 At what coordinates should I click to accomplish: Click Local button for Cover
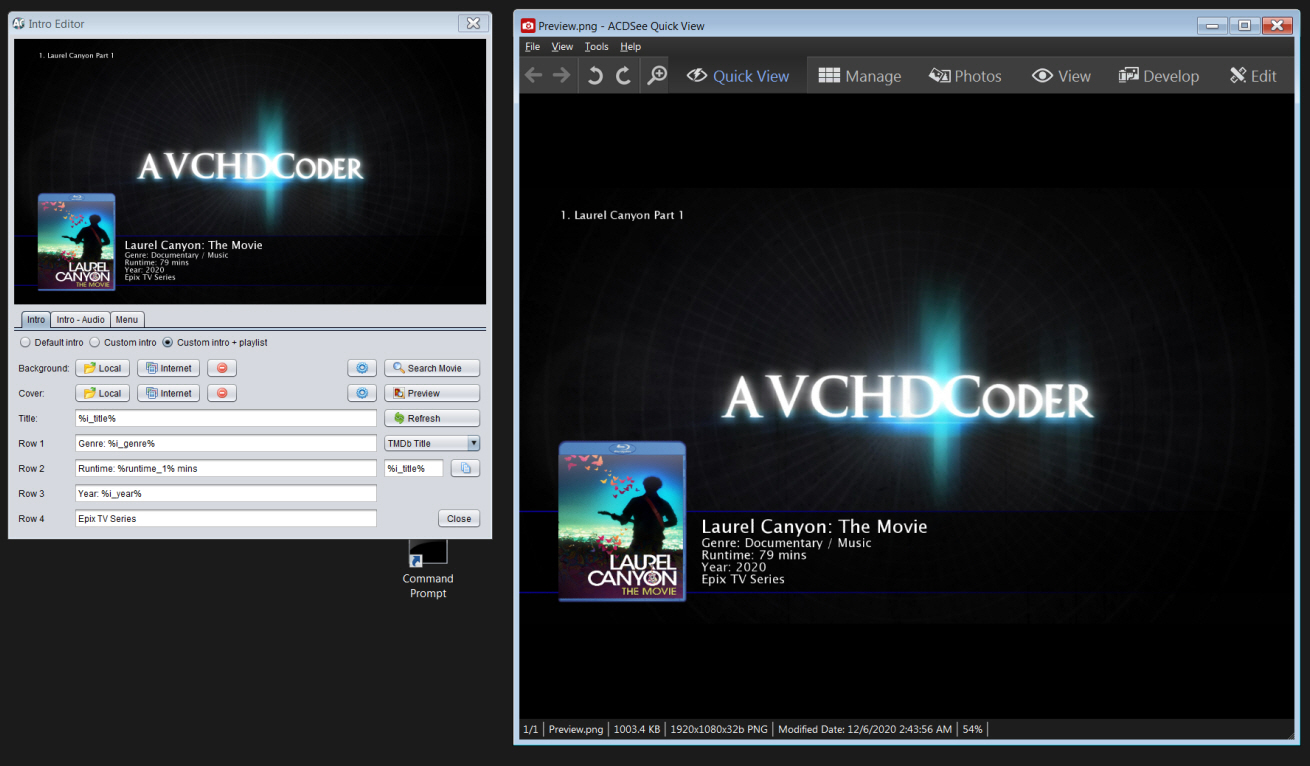102,393
